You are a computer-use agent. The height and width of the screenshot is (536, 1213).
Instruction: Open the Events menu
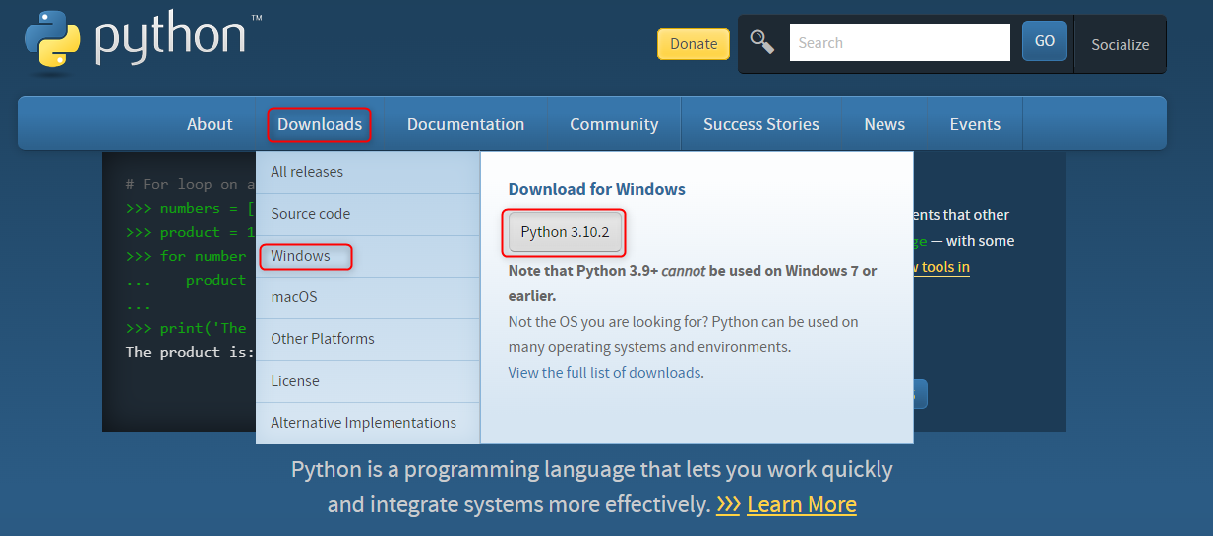(975, 124)
